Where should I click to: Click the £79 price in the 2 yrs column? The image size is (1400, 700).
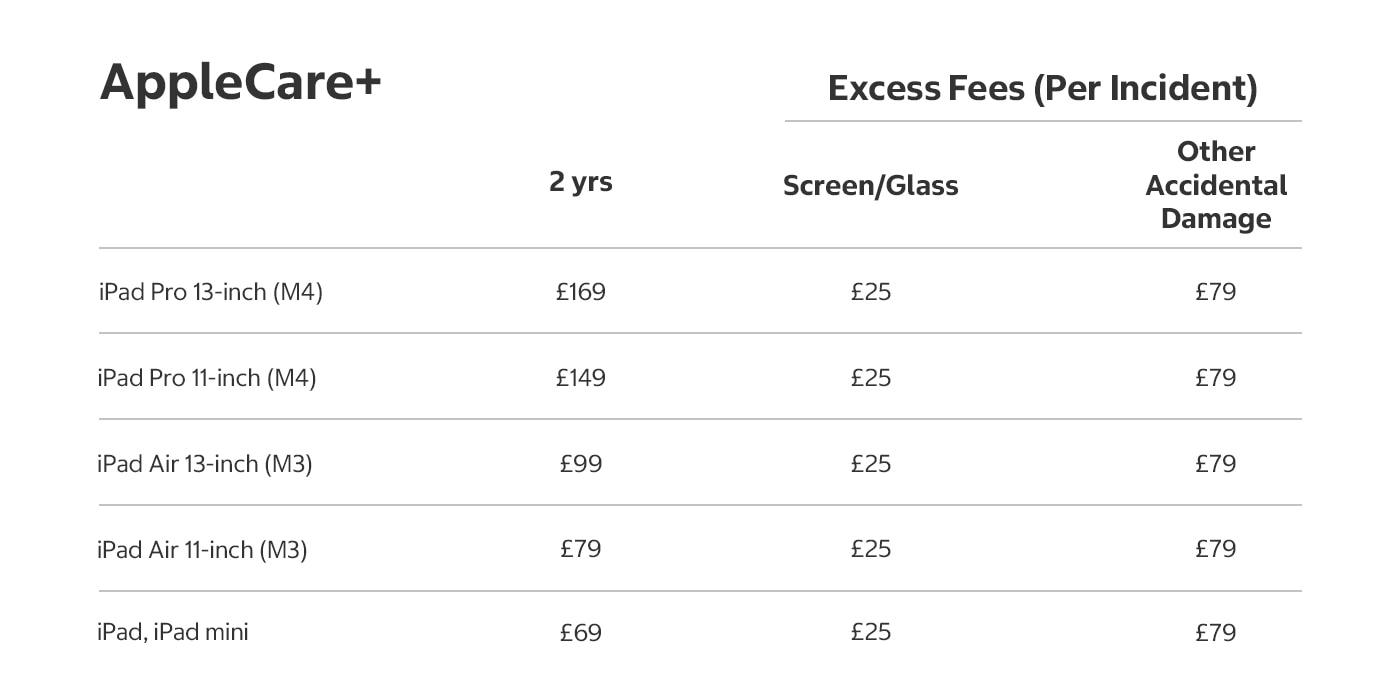[581, 549]
